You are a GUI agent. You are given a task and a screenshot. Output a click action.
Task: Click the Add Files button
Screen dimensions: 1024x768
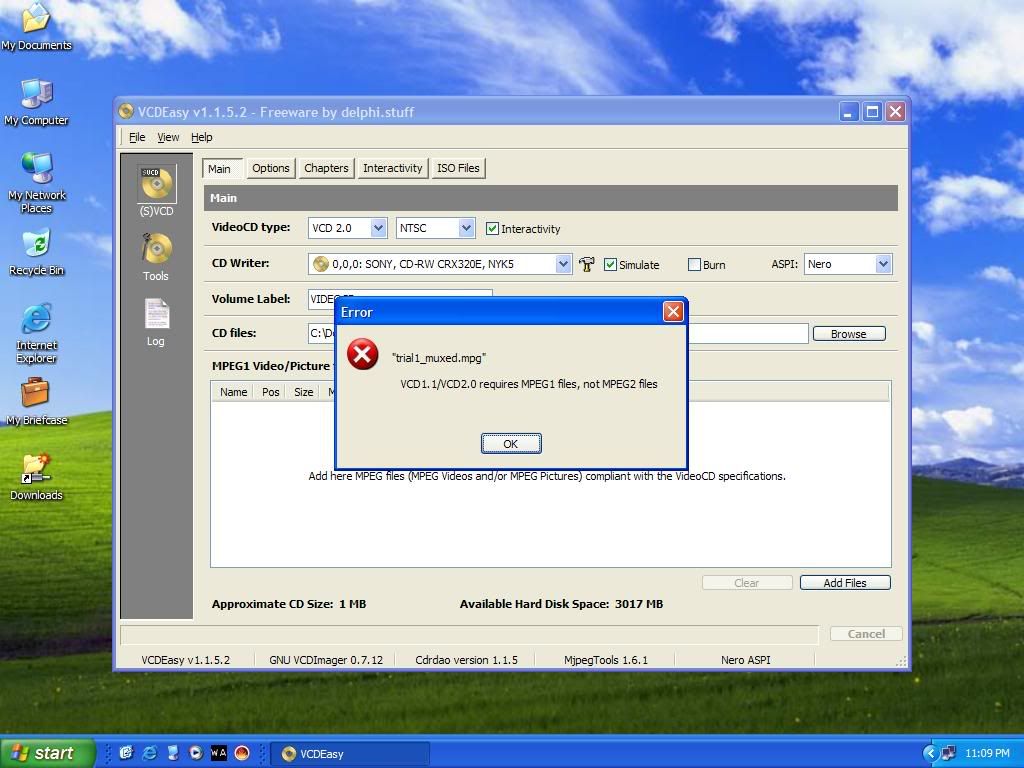pyautogui.click(x=845, y=583)
